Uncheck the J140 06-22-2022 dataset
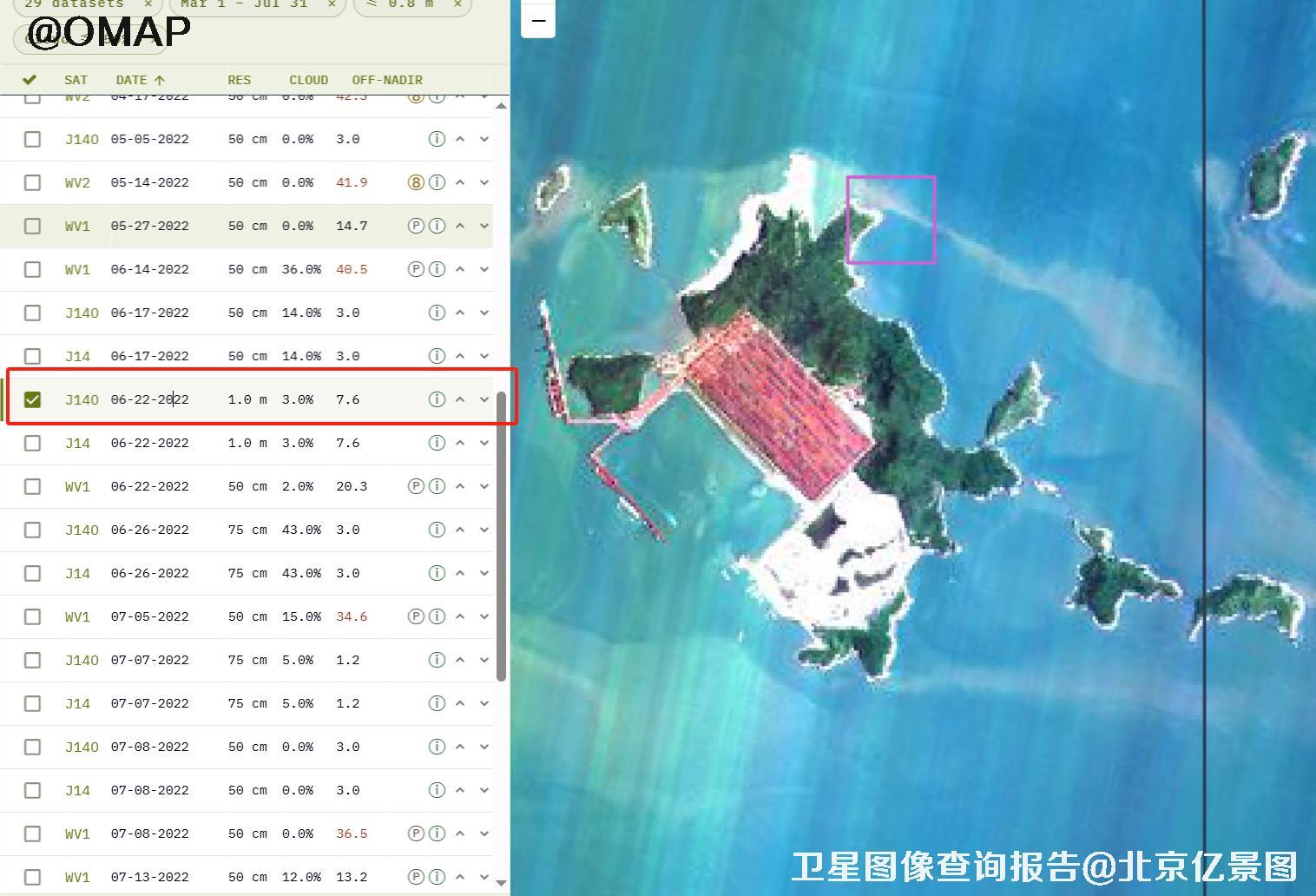The width and height of the screenshot is (1316, 896). coord(32,399)
